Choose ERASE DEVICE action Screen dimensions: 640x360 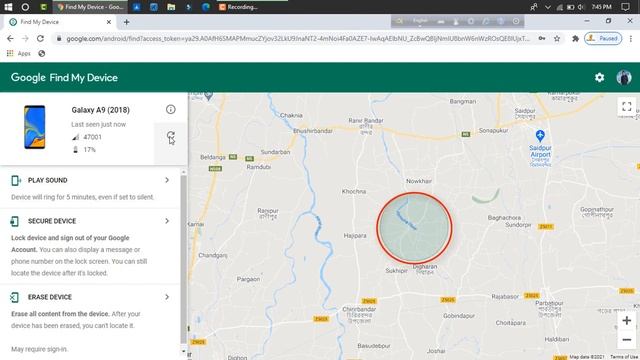[x=50, y=297]
